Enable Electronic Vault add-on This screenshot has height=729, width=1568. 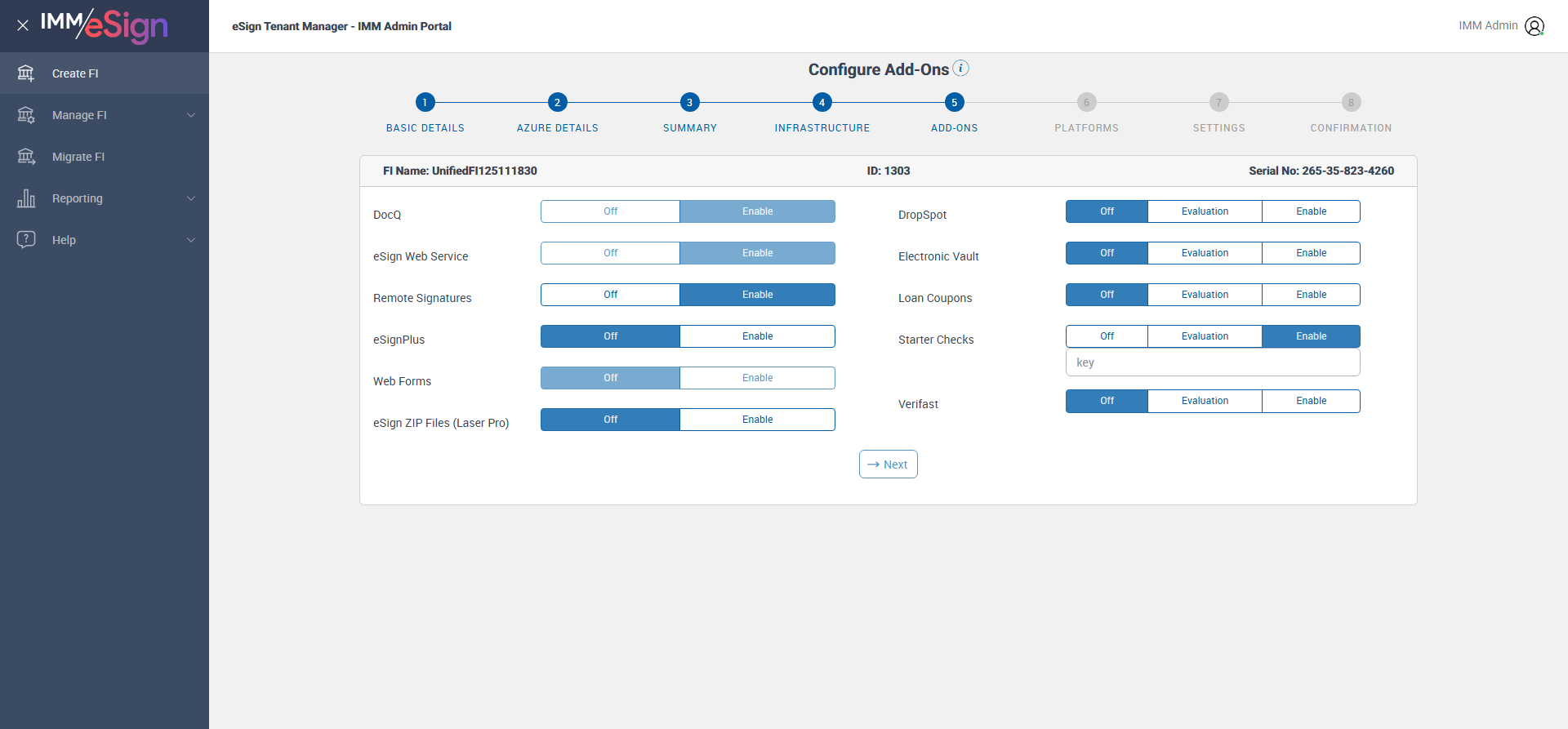coord(1311,253)
